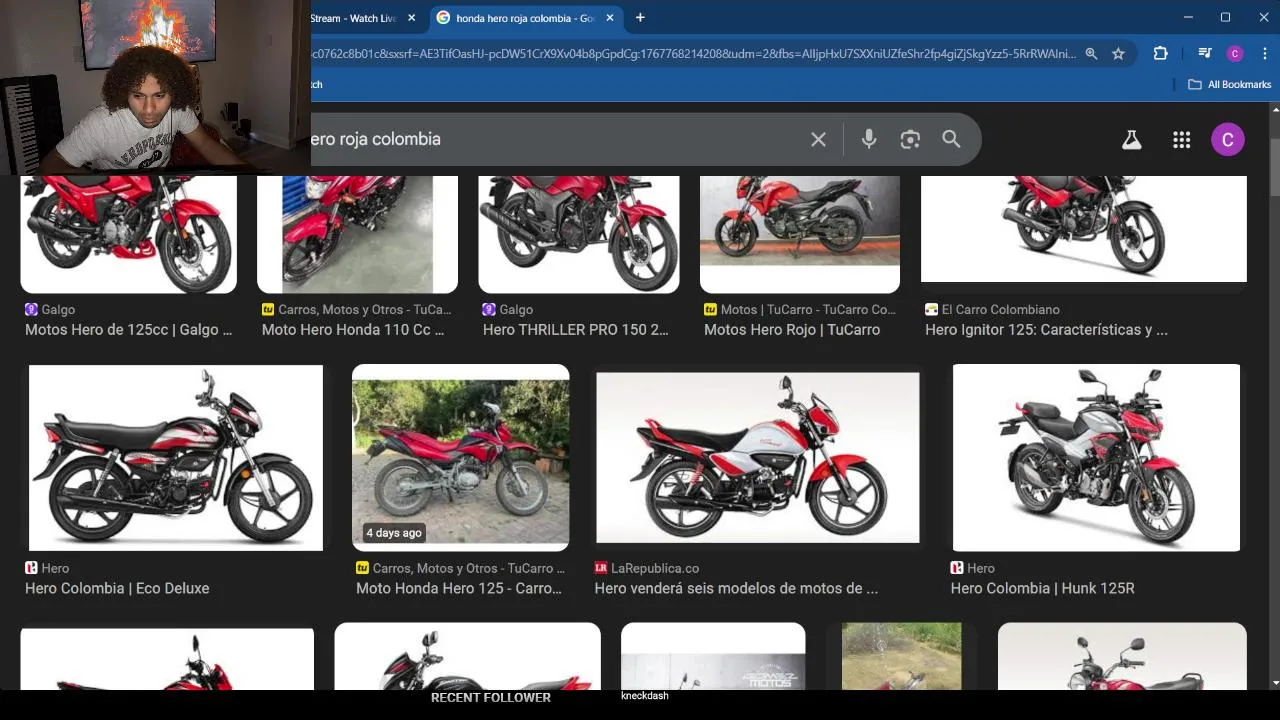This screenshot has height=720, width=1280.
Task: Open 'Motos Hero de 125cc | Galgo' link
Action: coord(128,330)
